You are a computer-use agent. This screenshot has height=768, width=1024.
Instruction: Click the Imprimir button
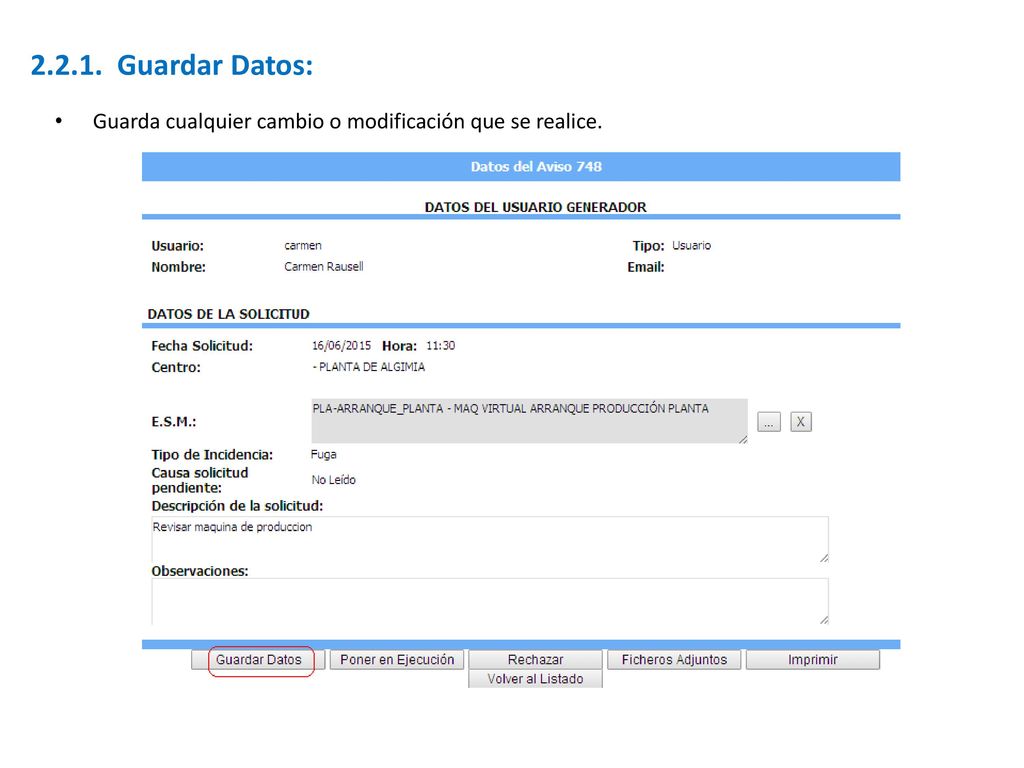click(812, 660)
